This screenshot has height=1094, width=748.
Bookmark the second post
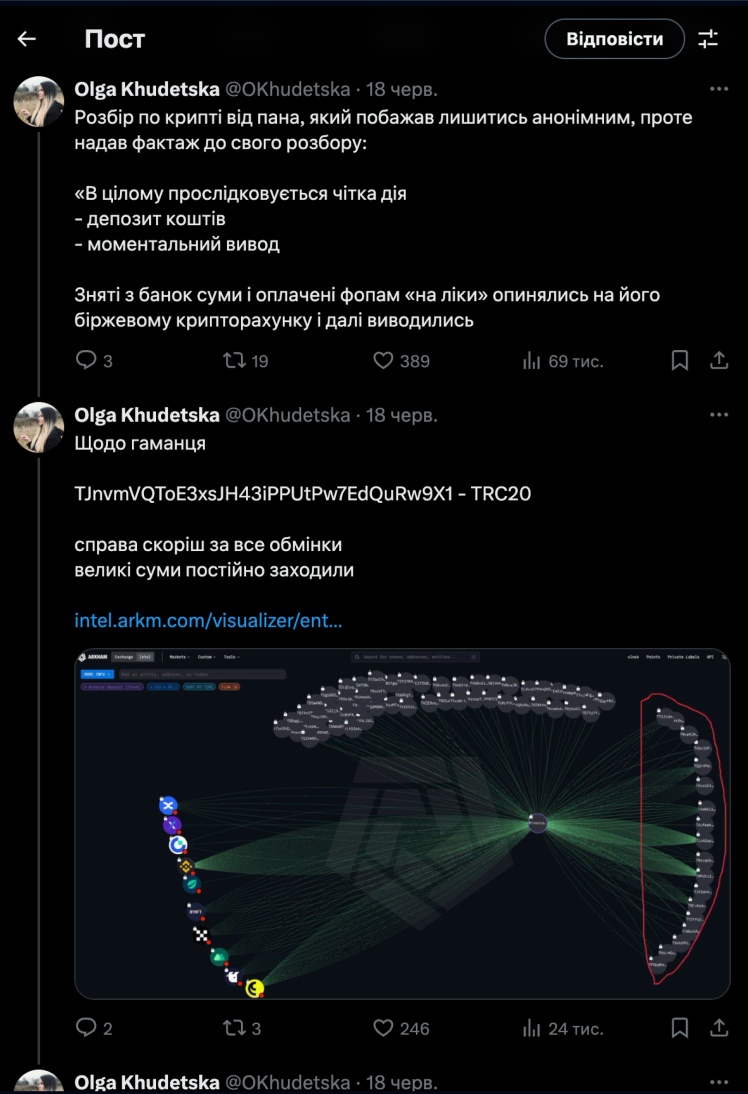(x=679, y=1027)
